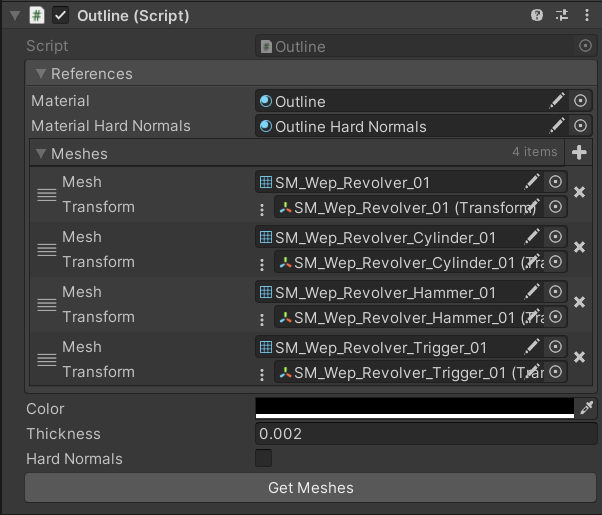The height and width of the screenshot is (515, 602).
Task: Pick a color with the eyedropper
Action: click(586, 408)
